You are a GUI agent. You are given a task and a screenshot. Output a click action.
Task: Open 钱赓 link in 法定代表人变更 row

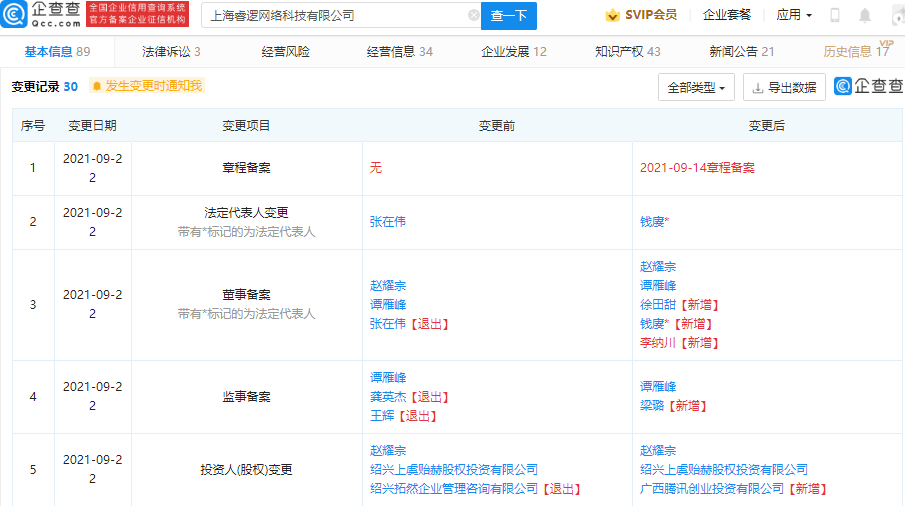tap(654, 222)
